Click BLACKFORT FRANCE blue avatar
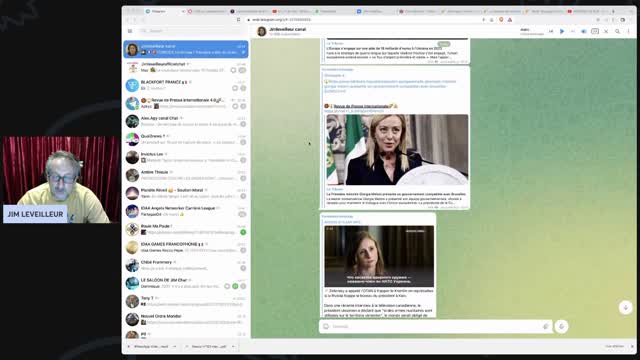This screenshot has width=640, height=360. tap(132, 85)
